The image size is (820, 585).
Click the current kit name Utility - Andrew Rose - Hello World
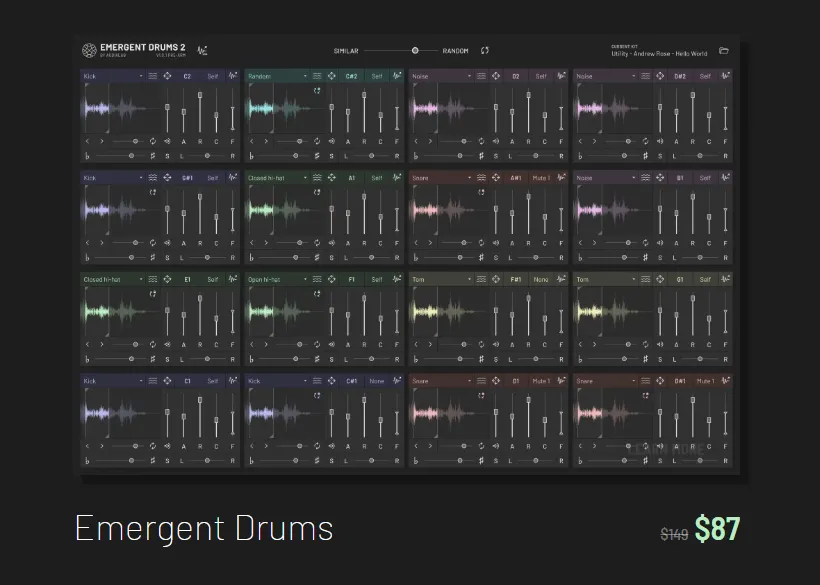(x=659, y=53)
